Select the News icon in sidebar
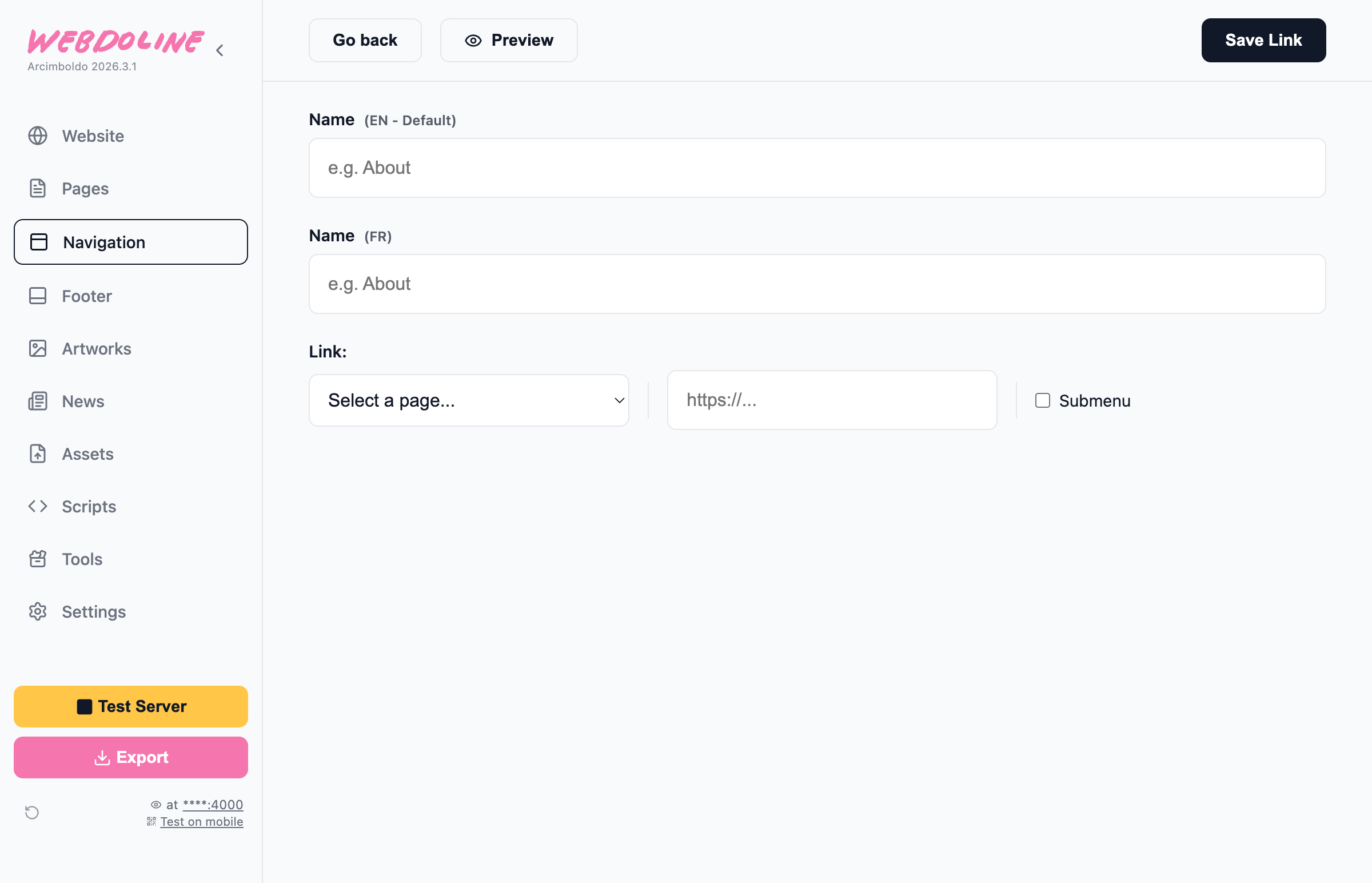Screen dimensions: 1372x883 click(x=38, y=401)
